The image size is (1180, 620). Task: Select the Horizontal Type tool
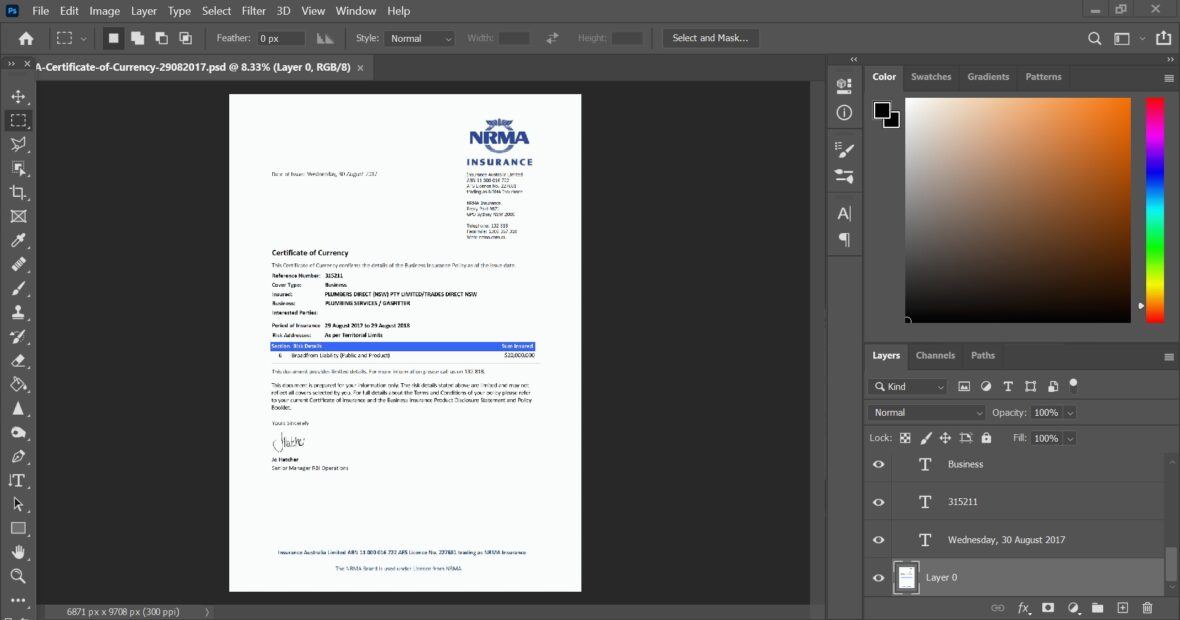click(18, 480)
